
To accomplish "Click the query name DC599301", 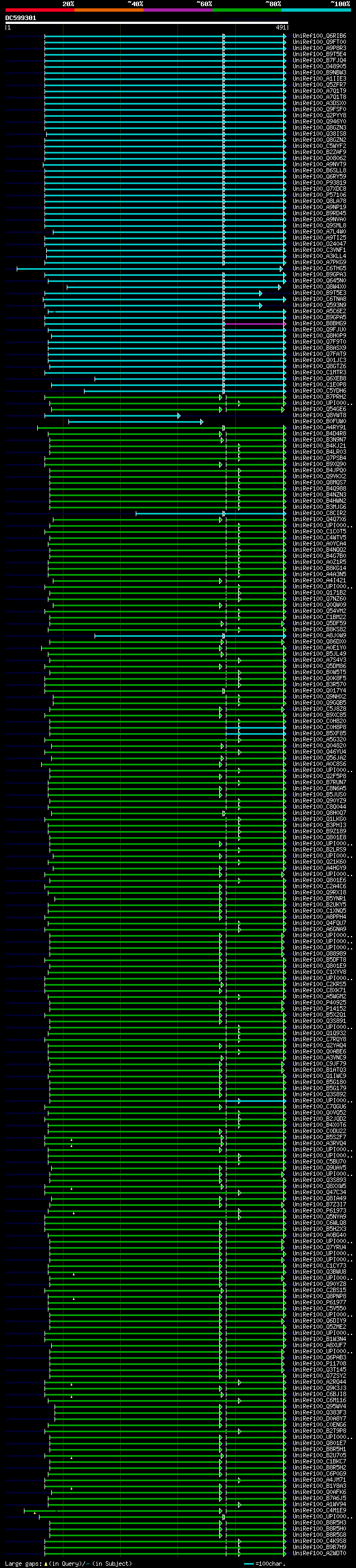I will click(x=21, y=18).
